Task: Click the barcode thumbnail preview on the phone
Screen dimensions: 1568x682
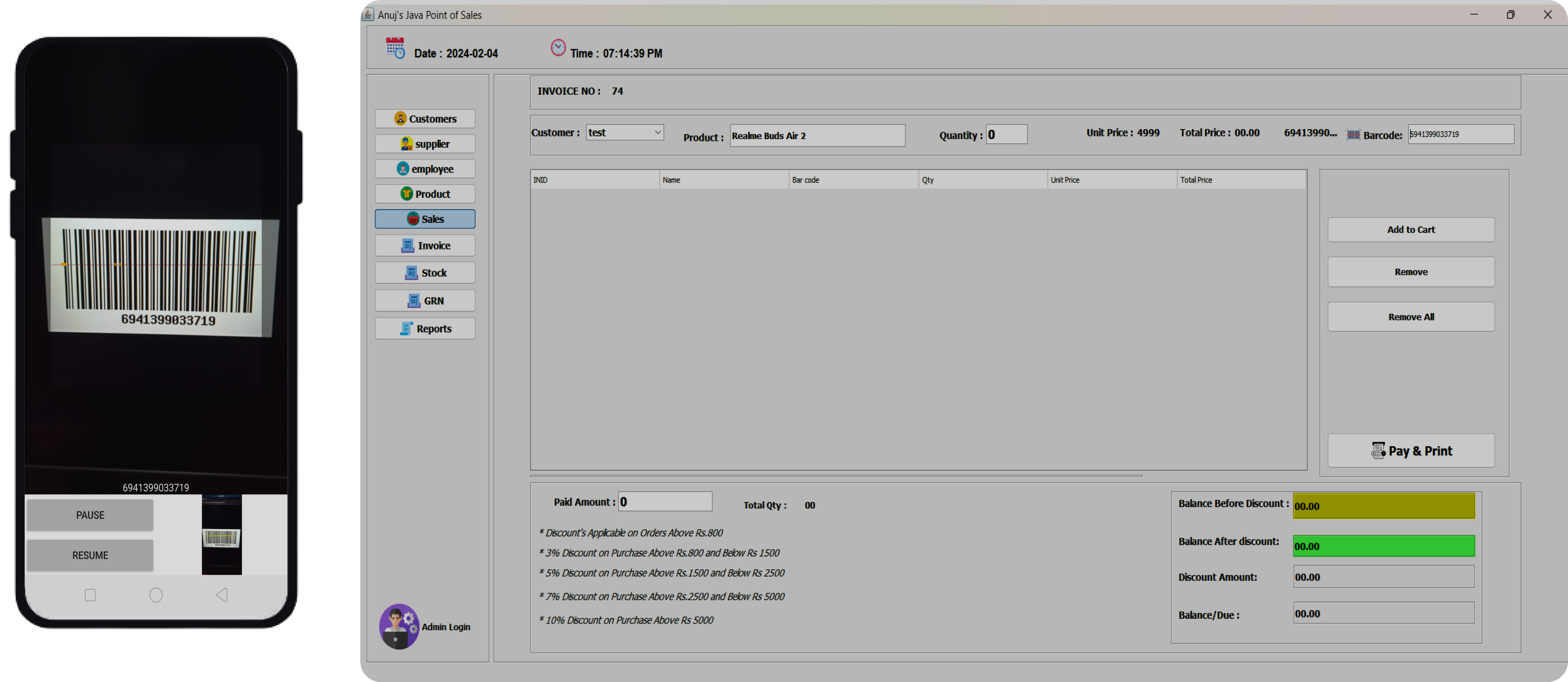Action: pos(222,535)
